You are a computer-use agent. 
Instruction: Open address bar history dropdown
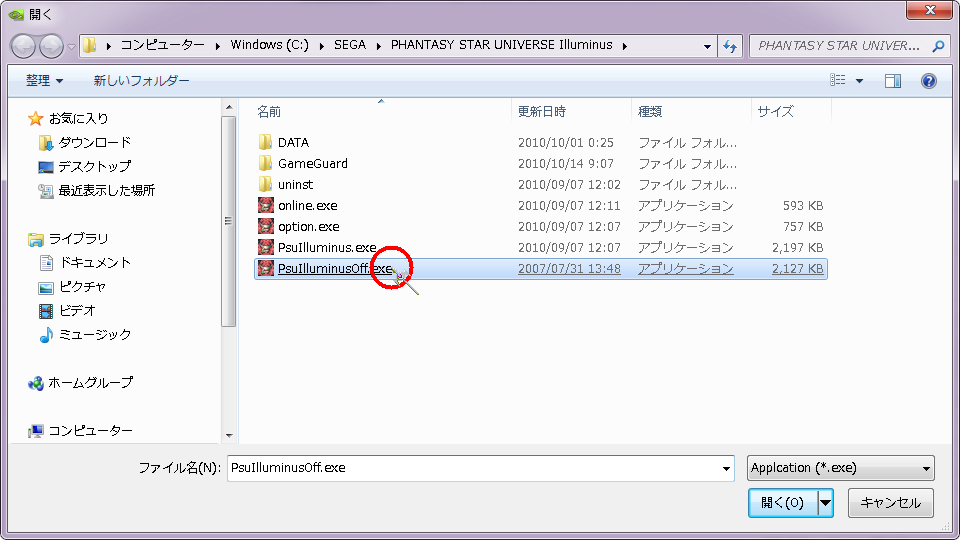coord(707,46)
